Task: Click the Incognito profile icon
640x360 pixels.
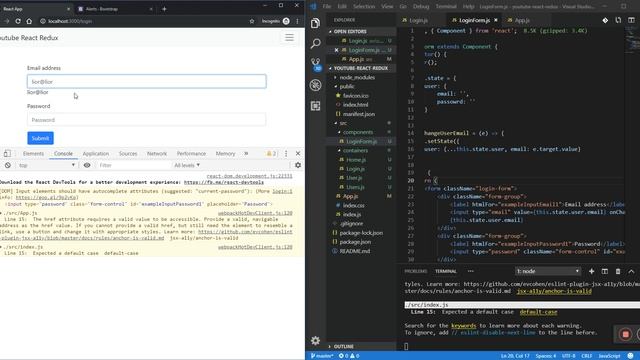Action: pyautogui.click(x=286, y=21)
